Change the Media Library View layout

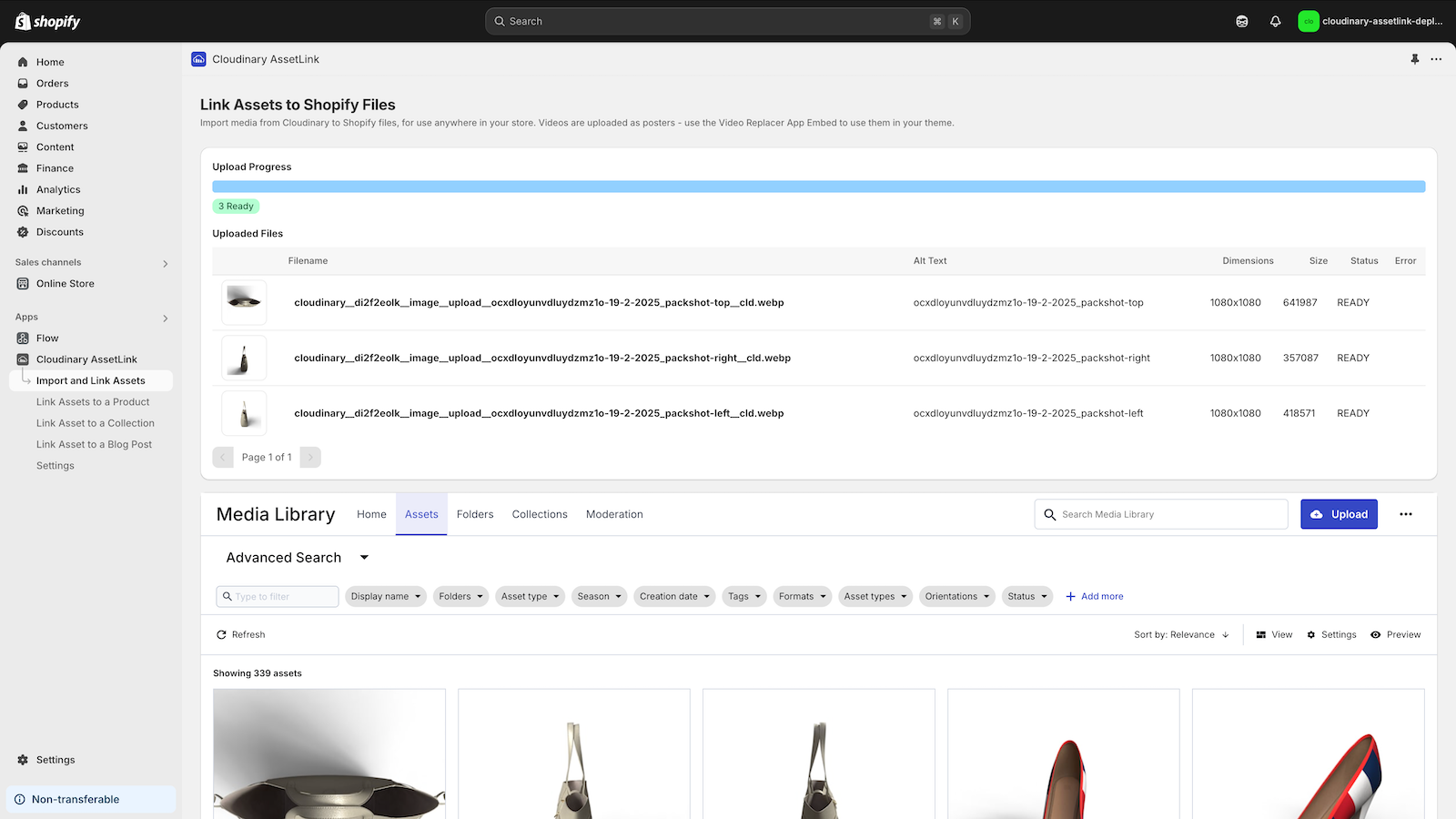click(1274, 634)
